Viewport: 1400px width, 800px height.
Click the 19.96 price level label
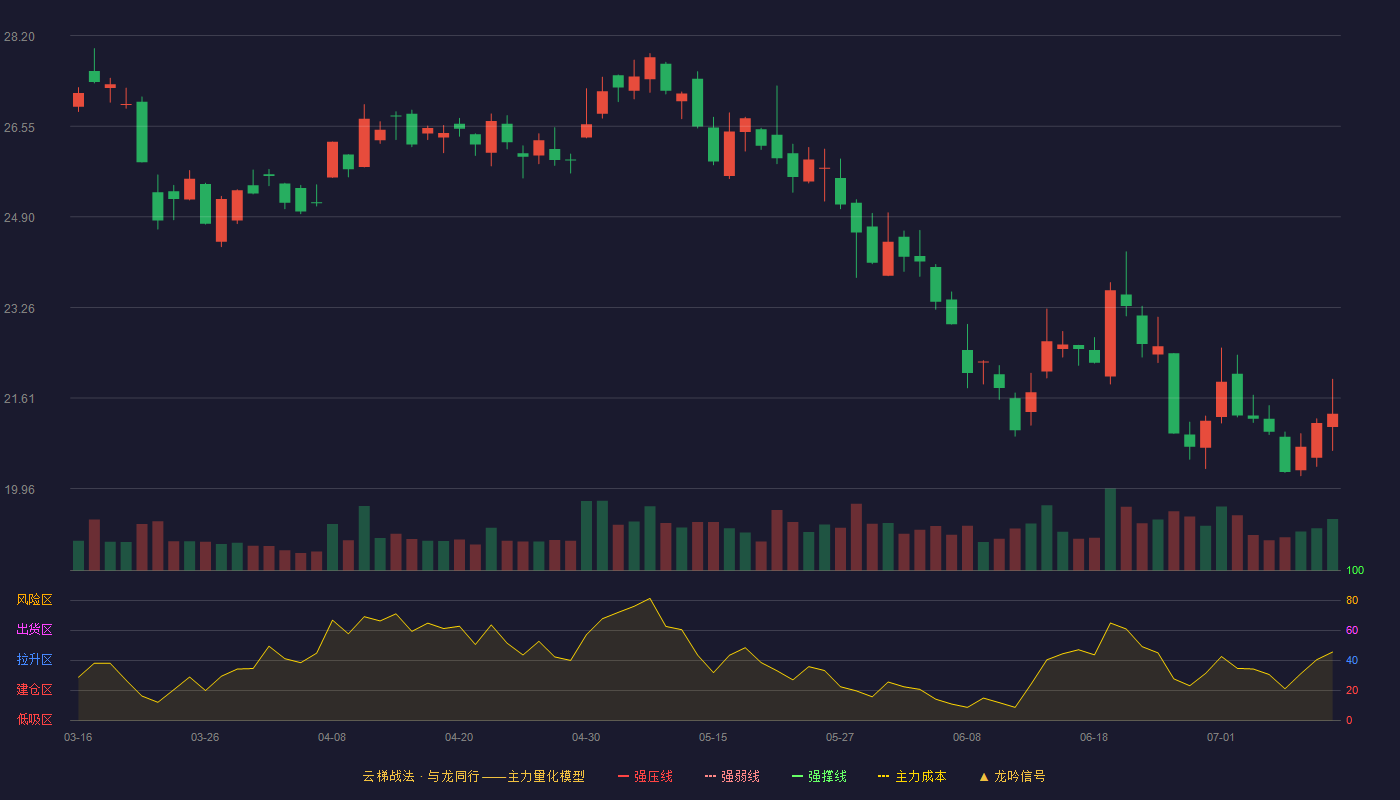(19, 489)
